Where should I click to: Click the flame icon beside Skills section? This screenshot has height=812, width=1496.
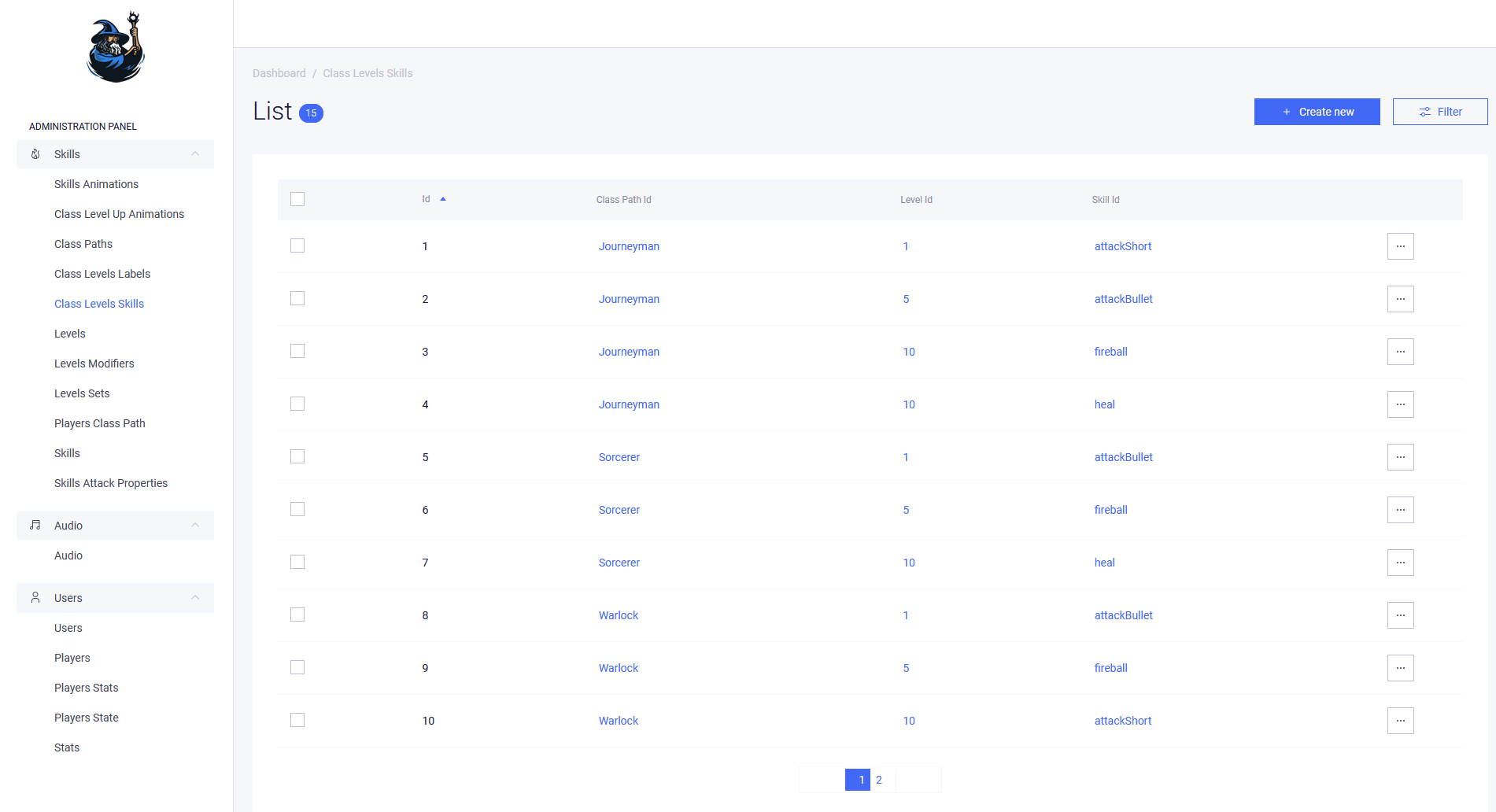pyautogui.click(x=35, y=154)
